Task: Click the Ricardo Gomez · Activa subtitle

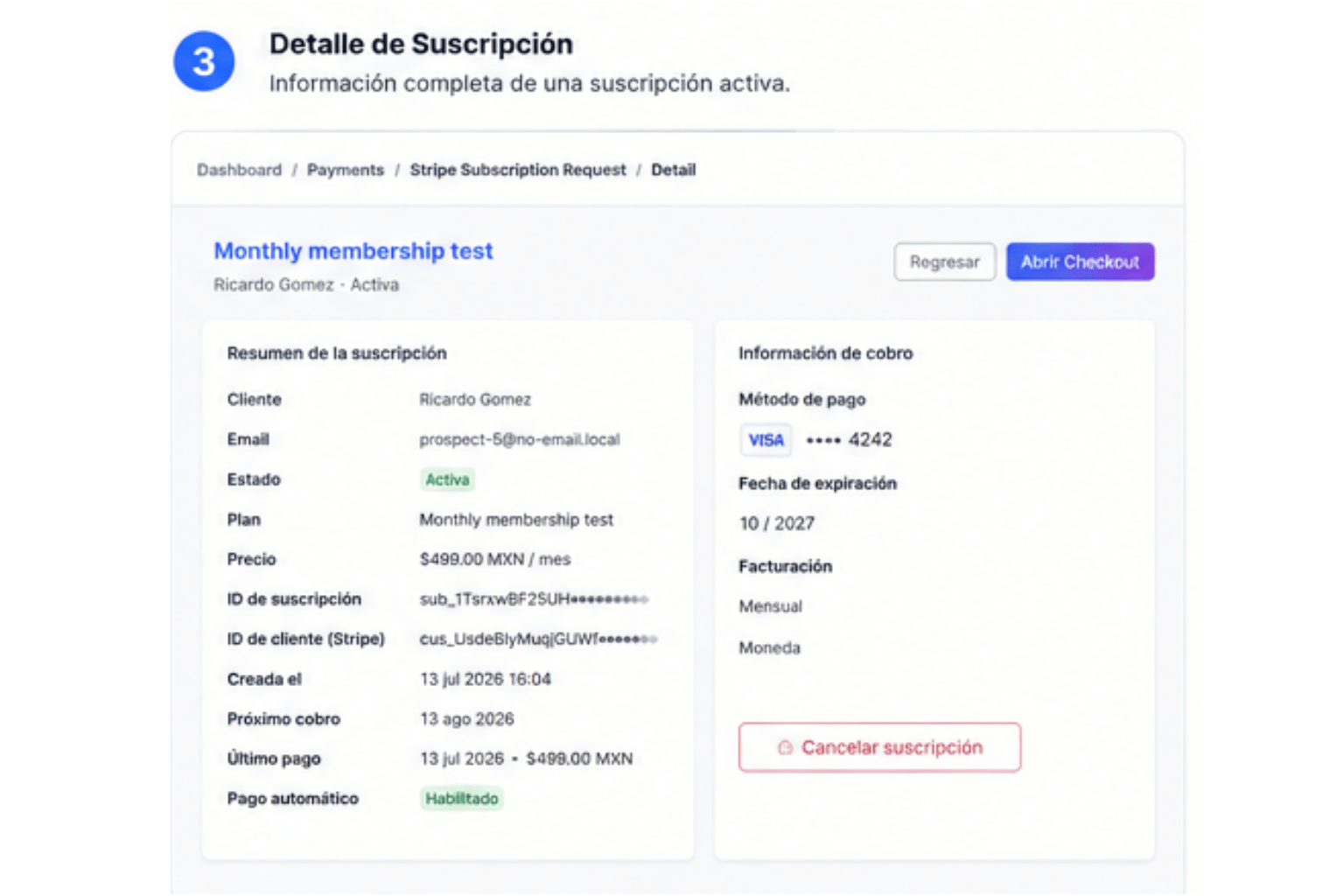Action: 306,284
